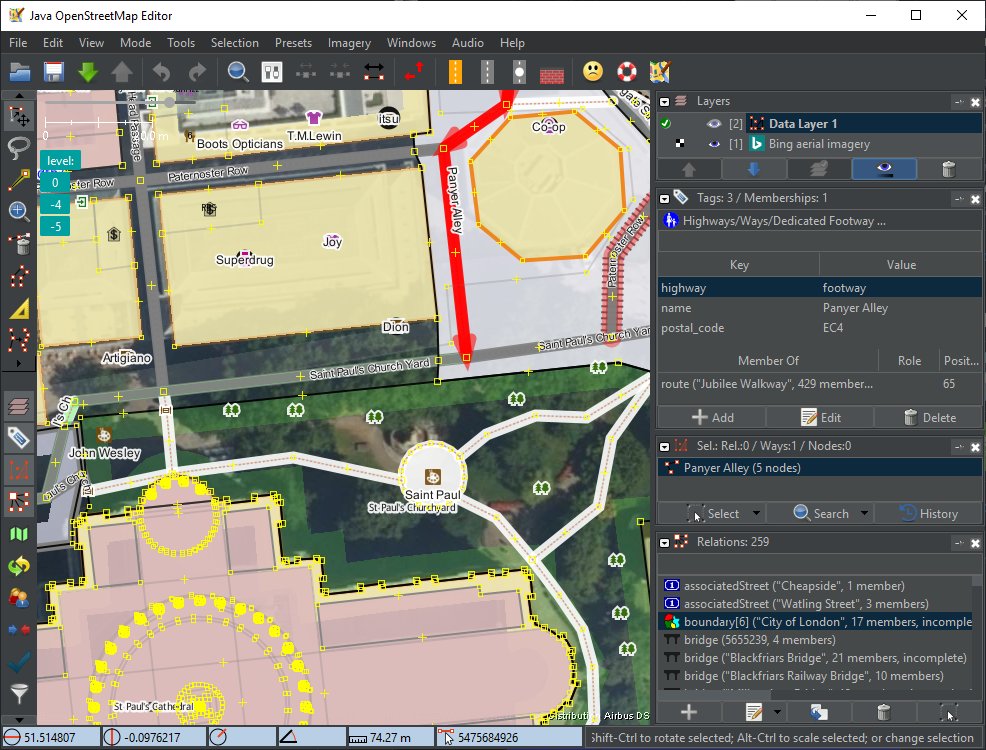Open the File menu
This screenshot has width=986, height=750.
18,43
